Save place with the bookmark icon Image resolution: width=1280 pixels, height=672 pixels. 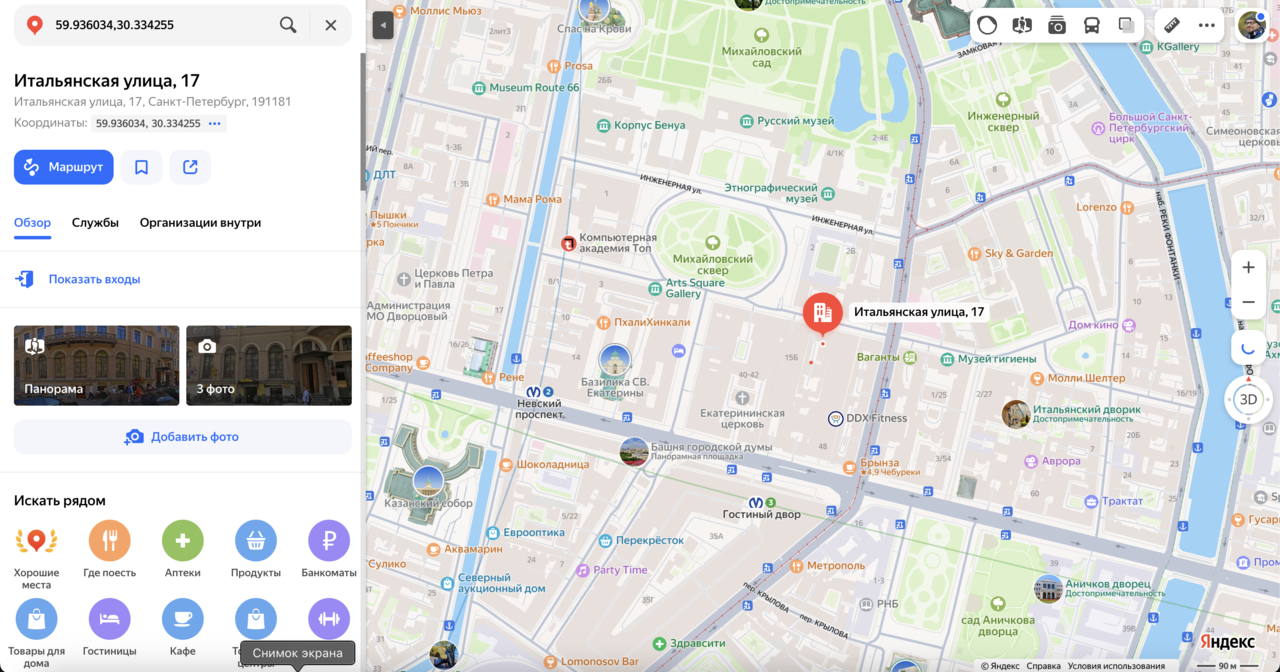click(141, 167)
